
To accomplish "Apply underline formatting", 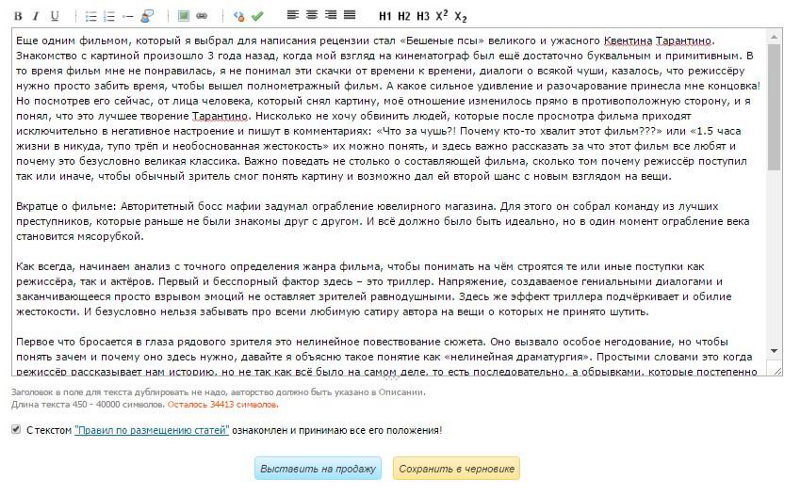I will pyautogui.click(x=54, y=16).
